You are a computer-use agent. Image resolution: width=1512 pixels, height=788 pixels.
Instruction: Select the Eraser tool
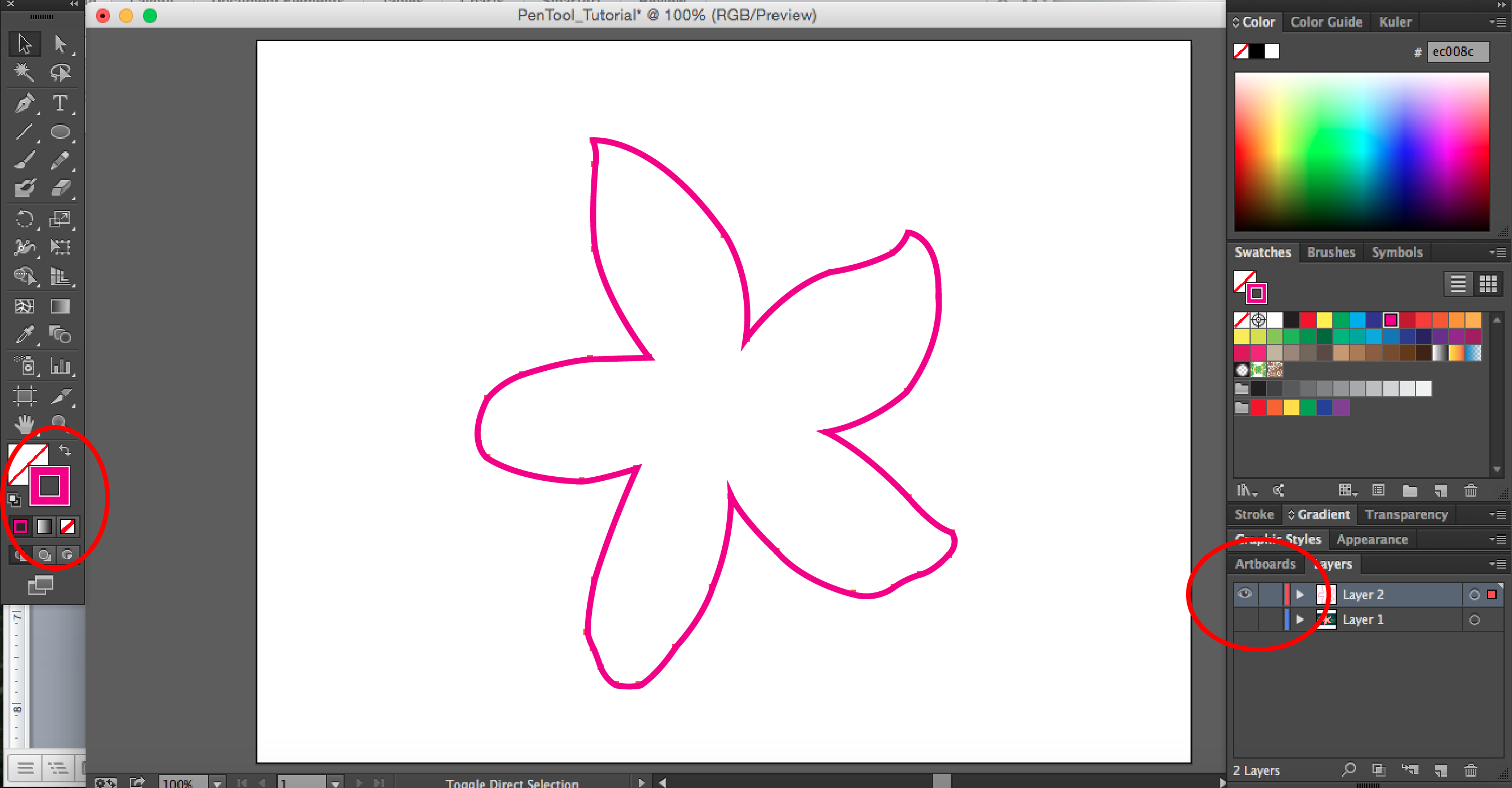coord(61,188)
